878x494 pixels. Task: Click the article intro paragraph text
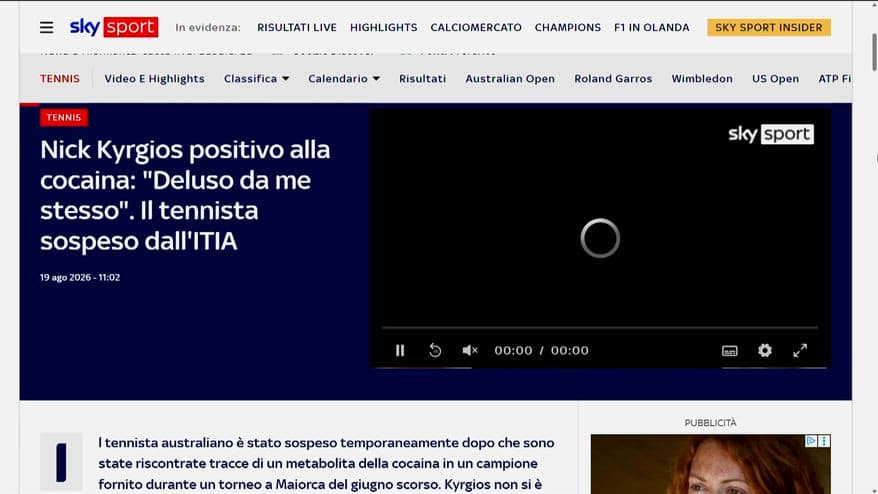pyautogui.click(x=326, y=464)
